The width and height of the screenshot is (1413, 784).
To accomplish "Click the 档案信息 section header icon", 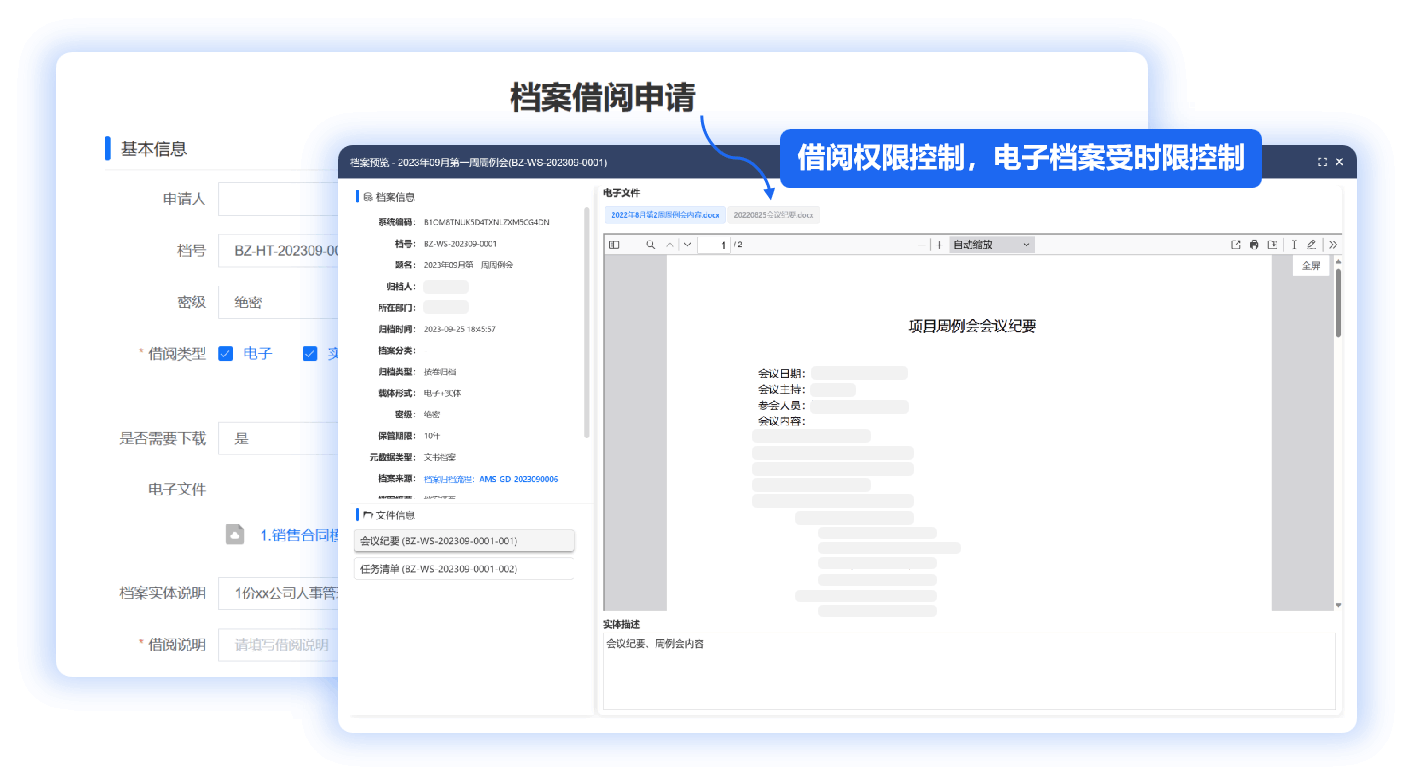I will pyautogui.click(x=368, y=197).
